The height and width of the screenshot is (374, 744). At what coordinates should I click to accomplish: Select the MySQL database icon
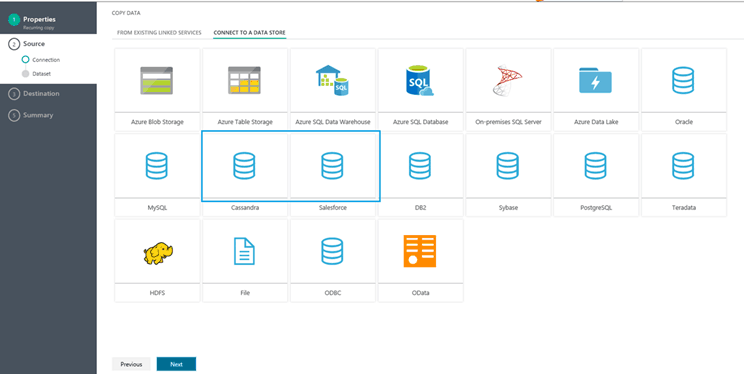click(157, 166)
